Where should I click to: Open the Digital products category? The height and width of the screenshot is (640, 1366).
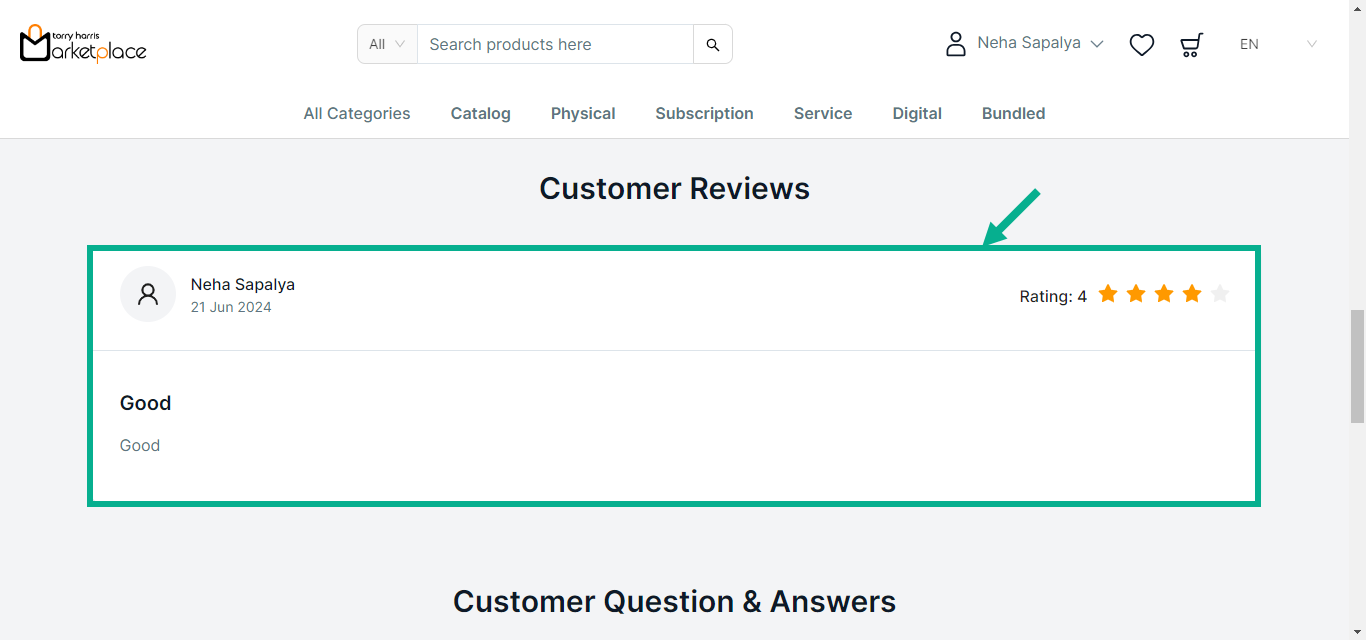click(917, 114)
